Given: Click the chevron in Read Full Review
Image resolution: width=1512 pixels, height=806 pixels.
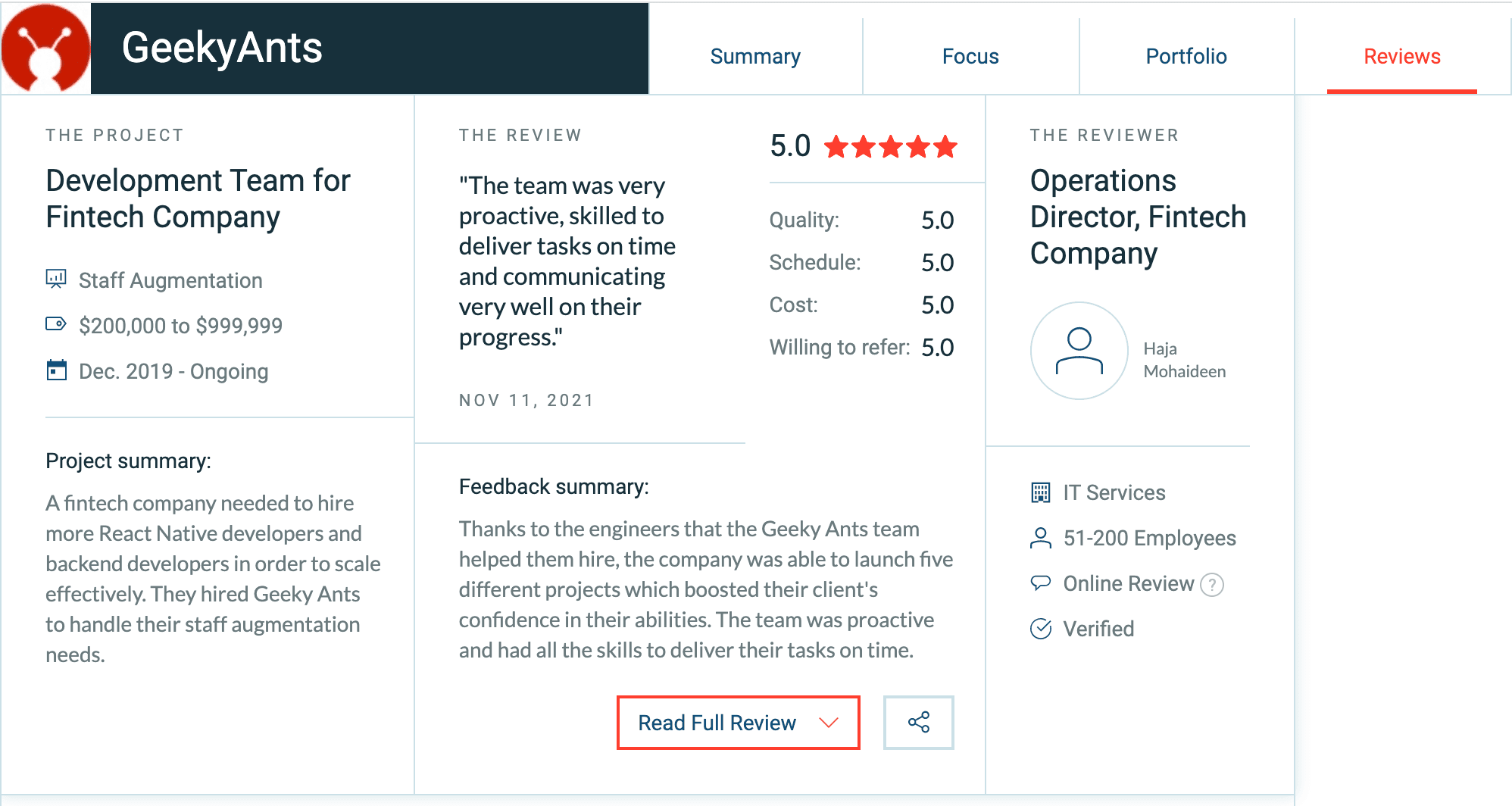Looking at the screenshot, I should point(829,723).
